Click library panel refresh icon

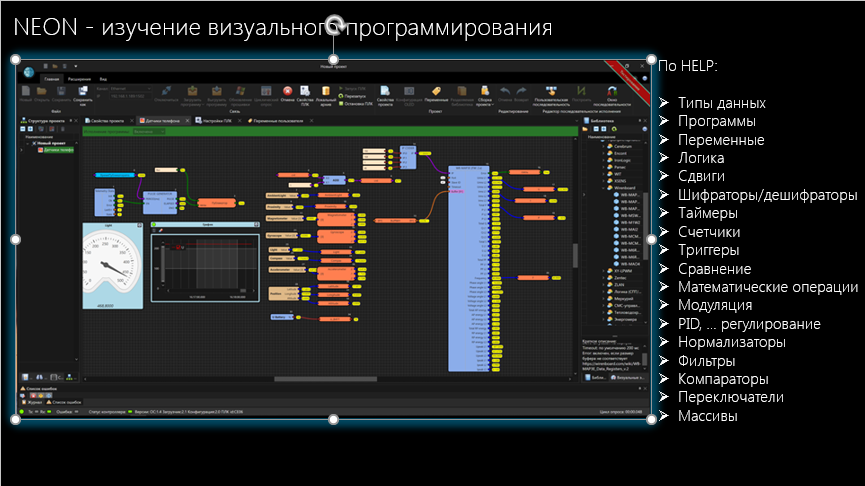click(614, 129)
